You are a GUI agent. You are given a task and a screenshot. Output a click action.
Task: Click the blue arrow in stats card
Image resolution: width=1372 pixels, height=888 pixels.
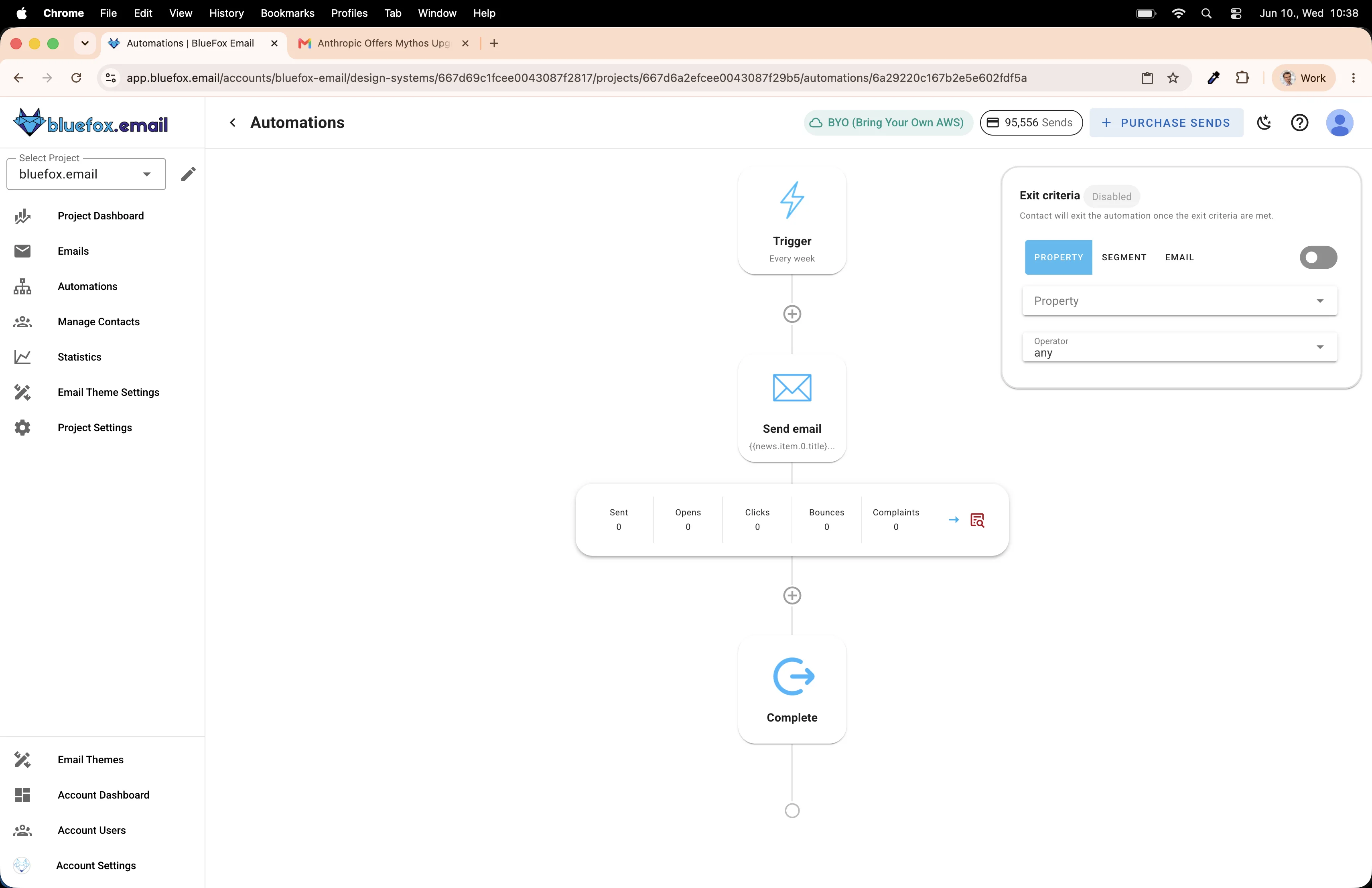954,520
